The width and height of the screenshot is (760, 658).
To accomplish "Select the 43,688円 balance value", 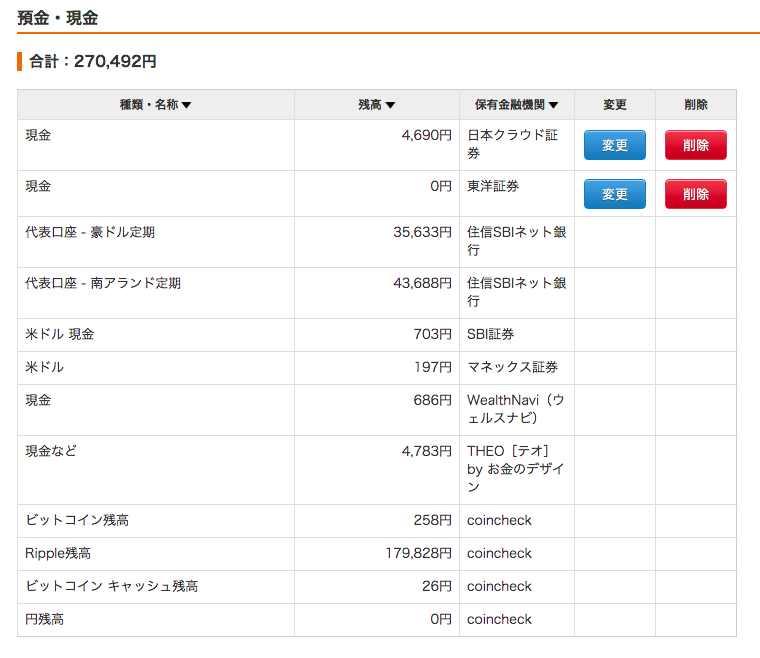I will click(422, 283).
